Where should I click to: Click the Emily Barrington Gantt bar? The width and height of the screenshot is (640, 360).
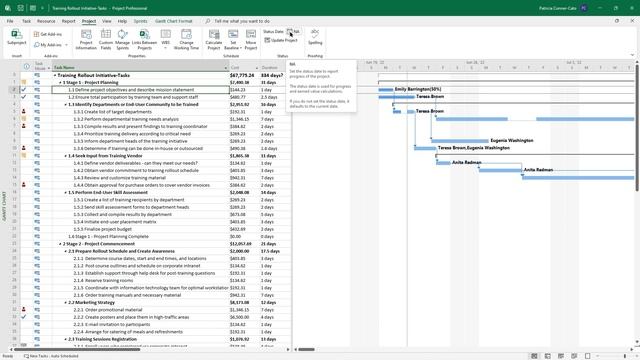(385, 89)
